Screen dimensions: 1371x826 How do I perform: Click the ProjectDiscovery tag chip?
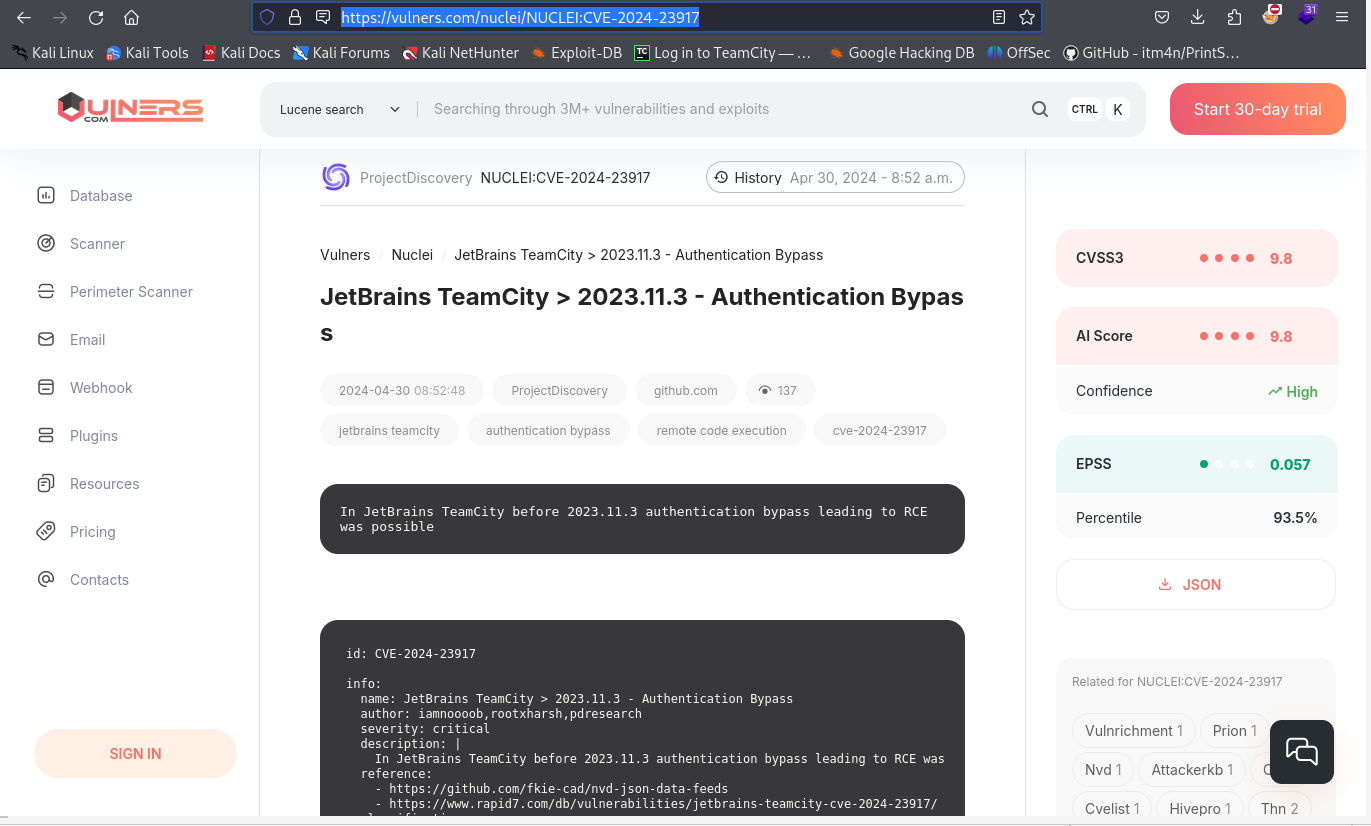[559, 390]
